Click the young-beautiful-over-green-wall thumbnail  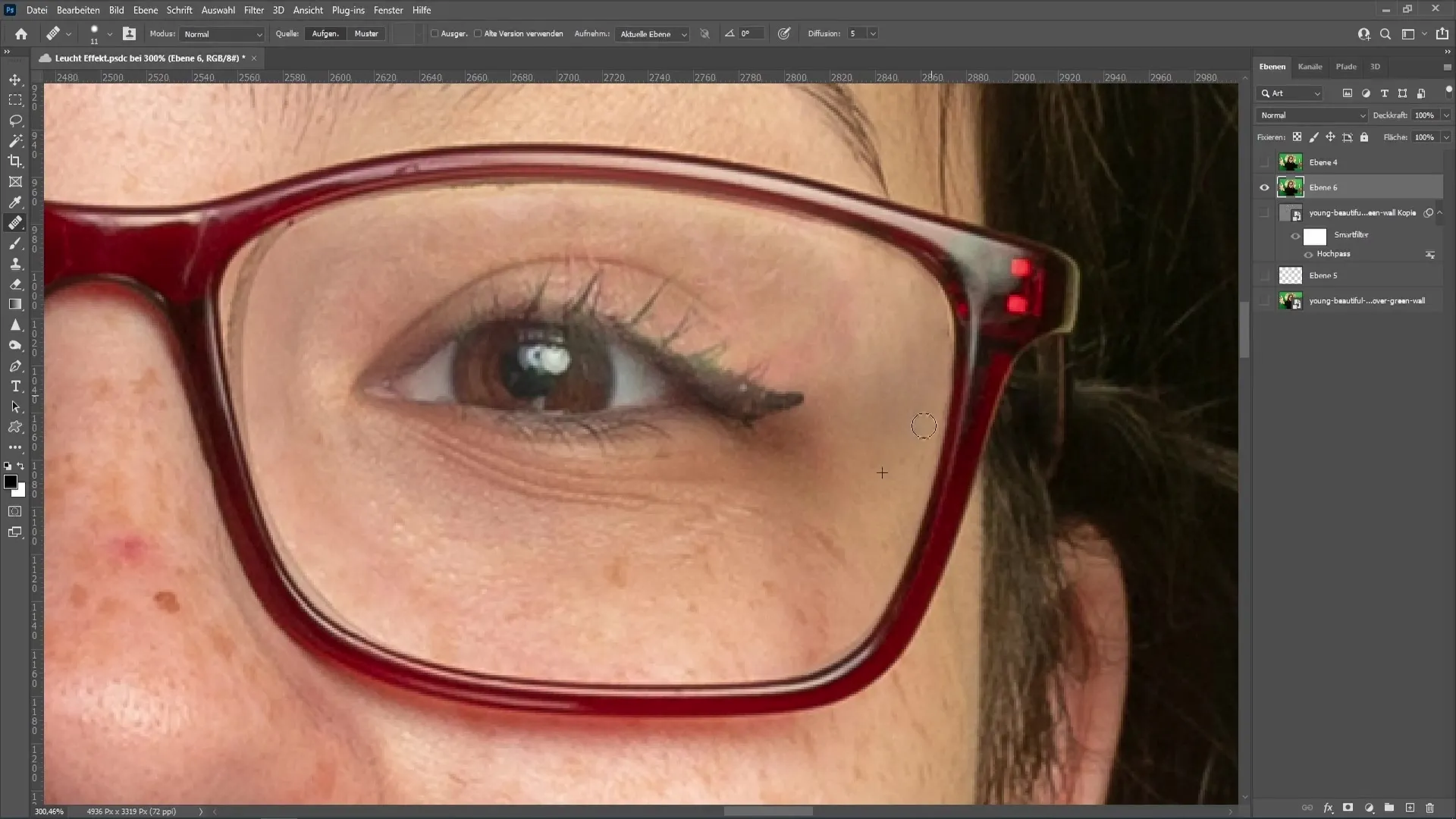1291,301
